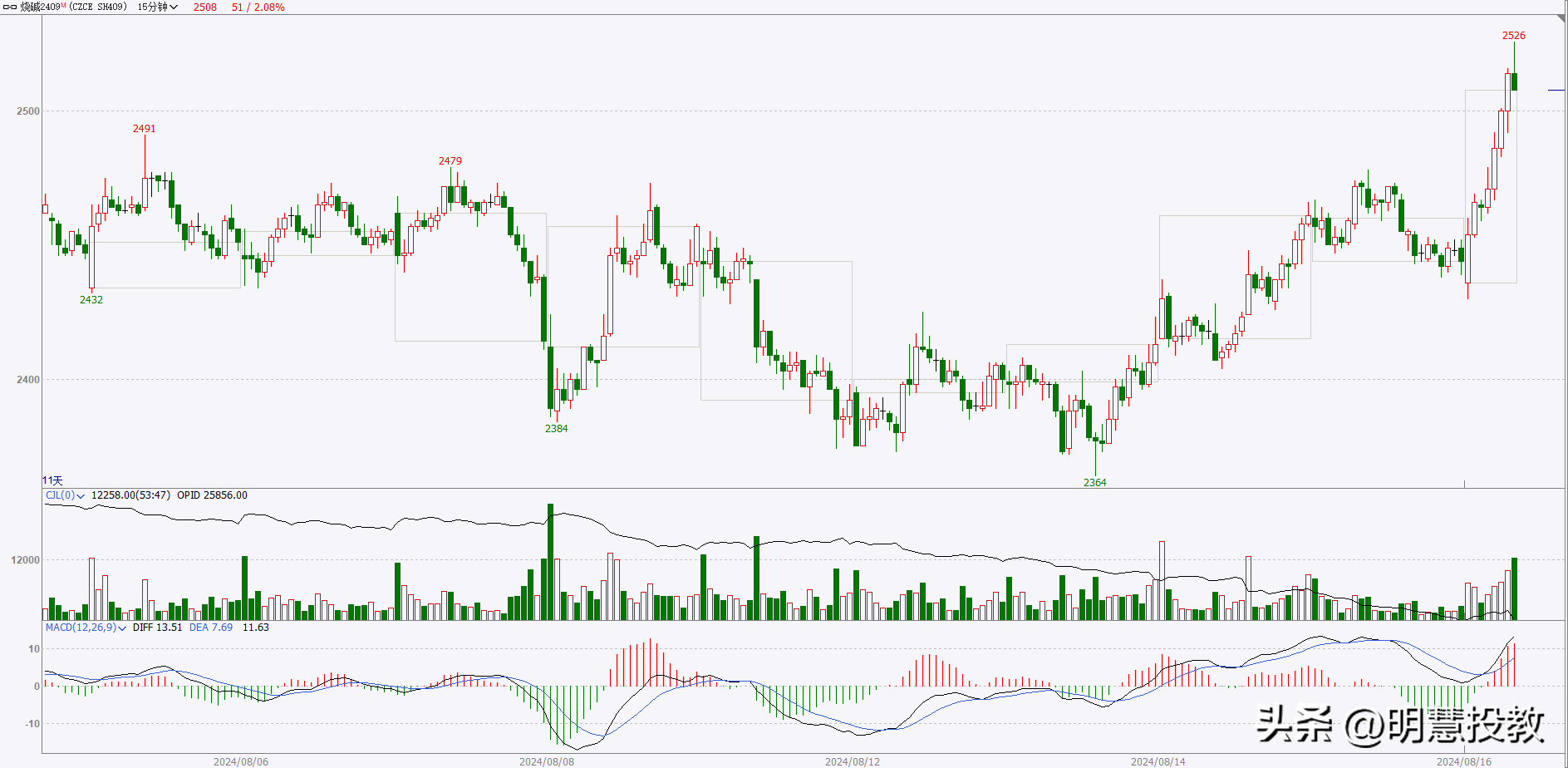Viewport: 1568px width, 768px height.
Task: Click the 11天 range label
Action: [52, 480]
